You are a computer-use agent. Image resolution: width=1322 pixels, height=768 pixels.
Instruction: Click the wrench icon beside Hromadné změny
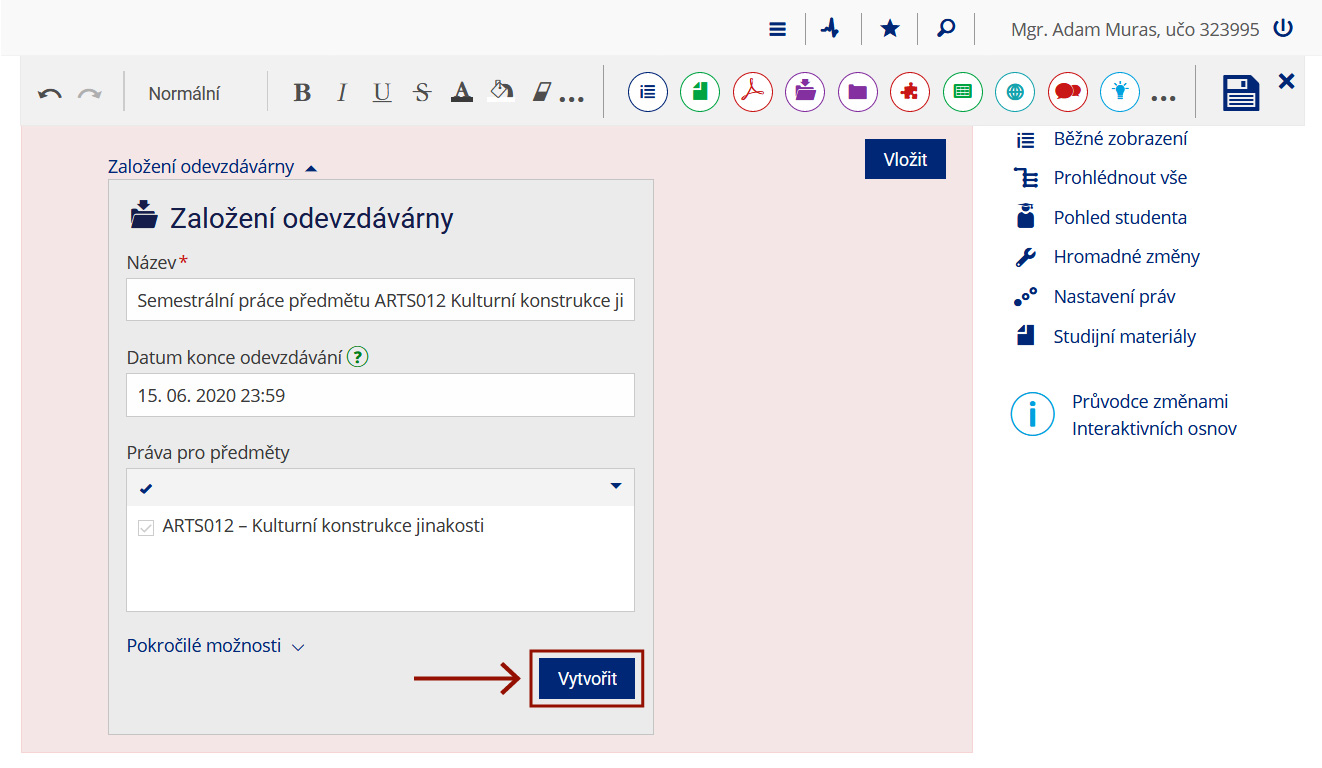[1025, 257]
